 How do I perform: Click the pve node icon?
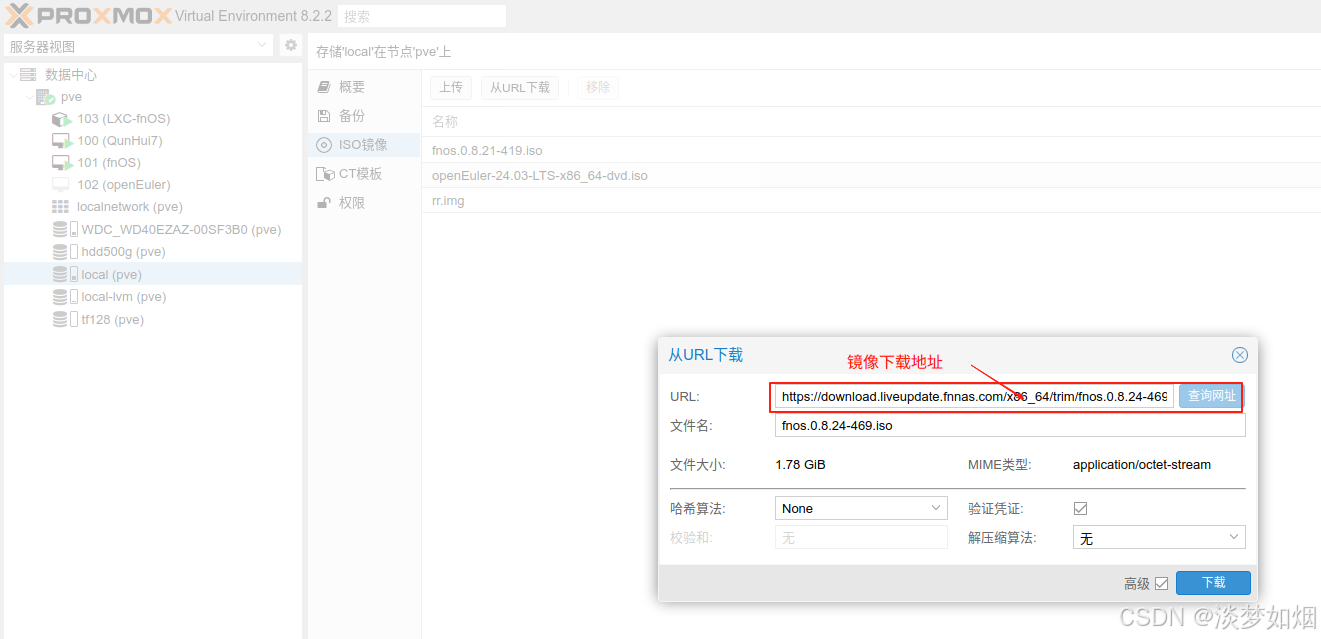[x=45, y=97]
